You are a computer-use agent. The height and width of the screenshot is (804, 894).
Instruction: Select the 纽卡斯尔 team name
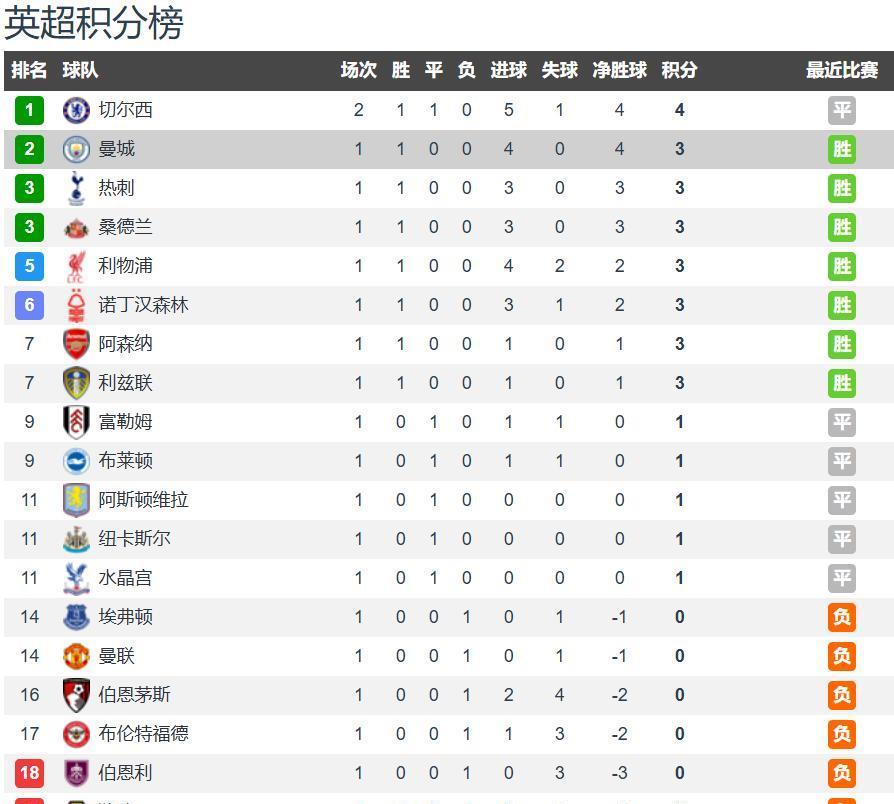click(x=134, y=539)
